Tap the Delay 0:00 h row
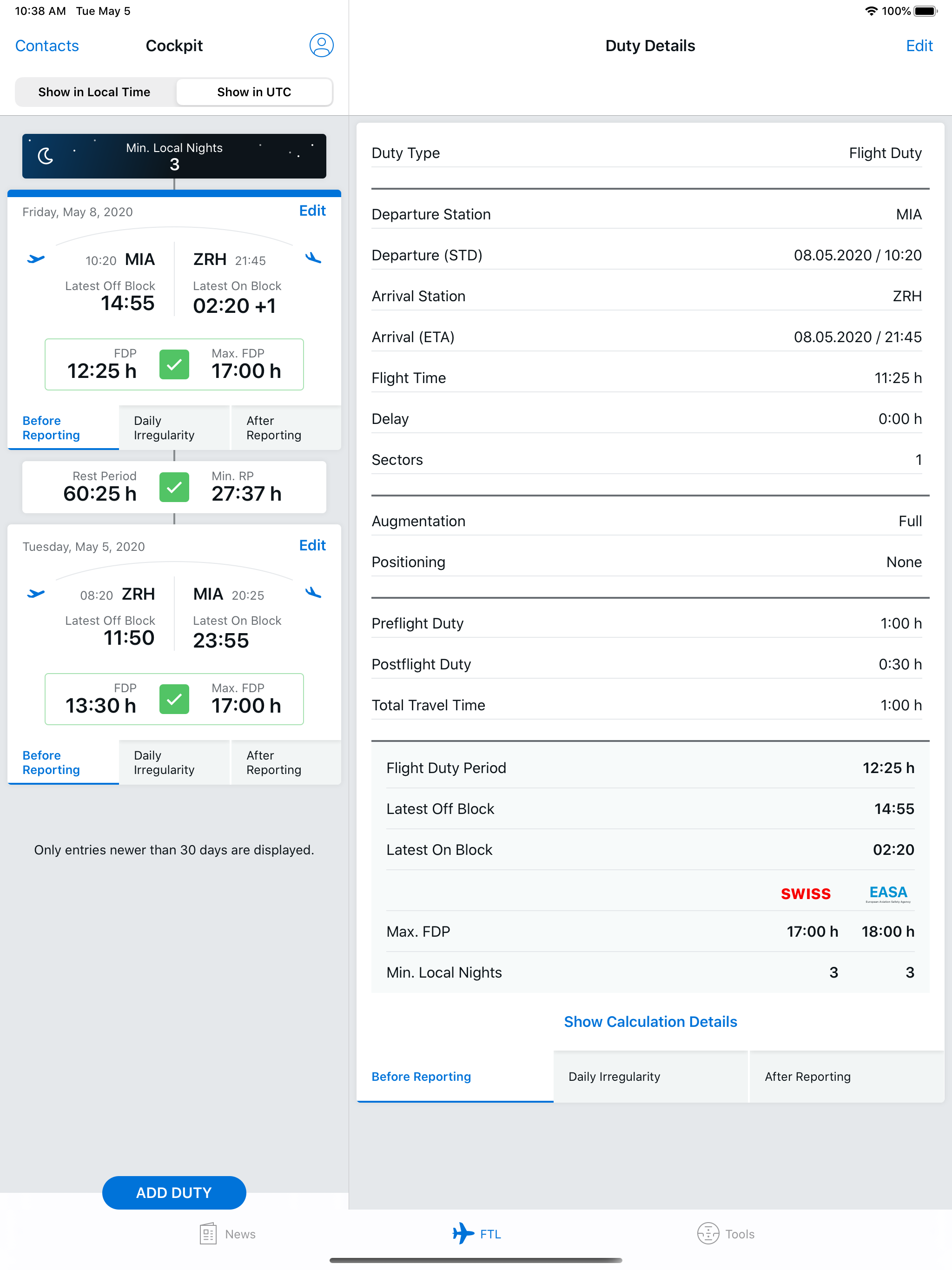Image resolution: width=952 pixels, height=1270 pixels. point(647,418)
